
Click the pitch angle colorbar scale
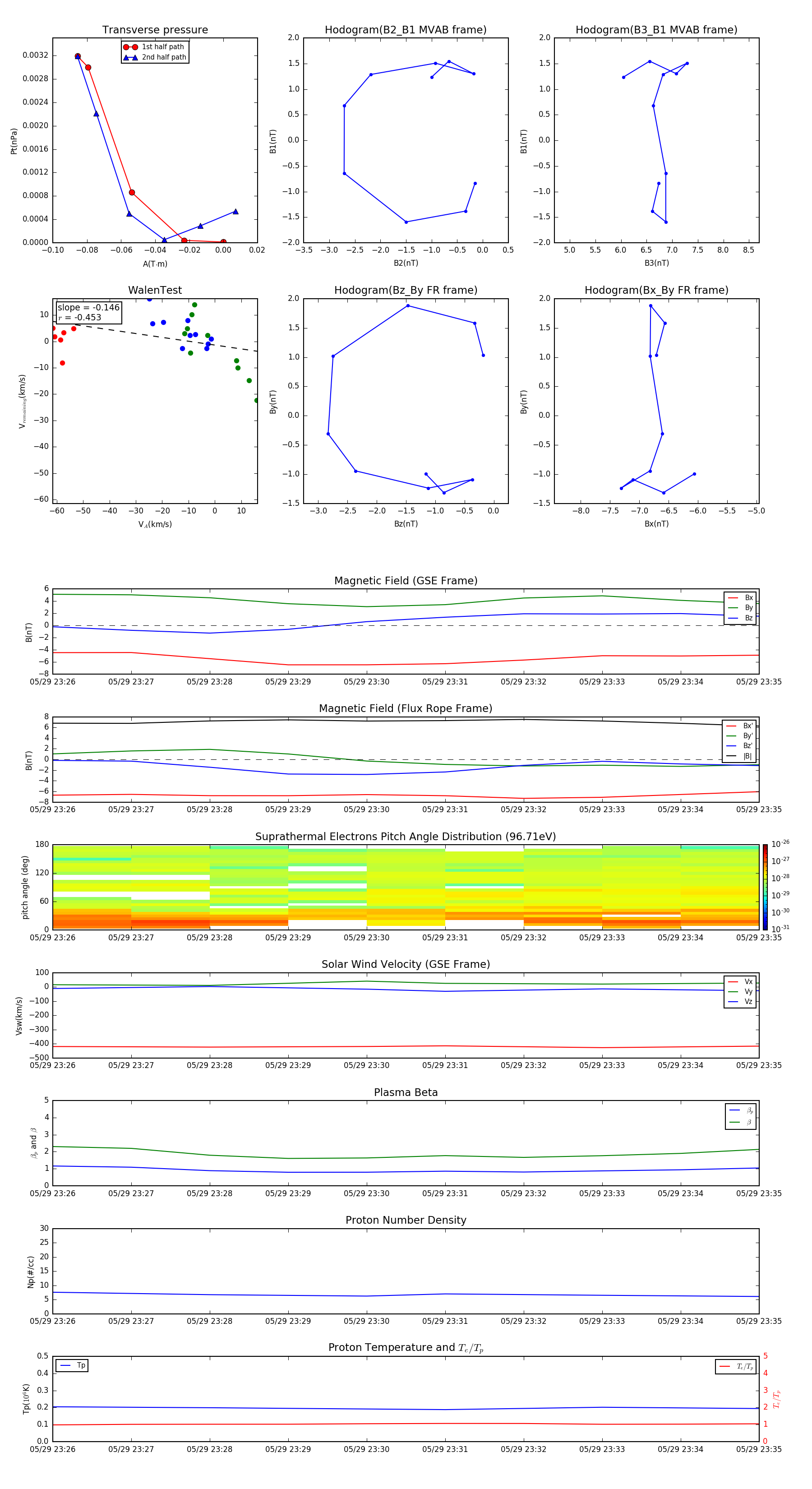click(765, 887)
